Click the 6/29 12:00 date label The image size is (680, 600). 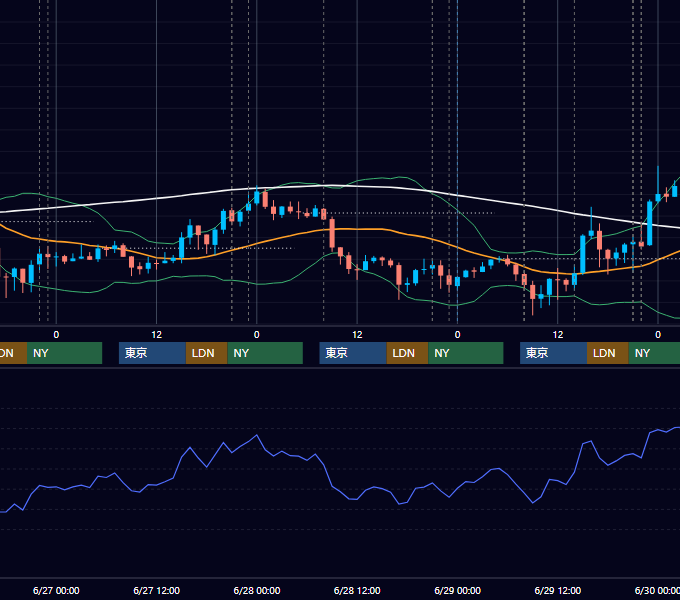tap(558, 590)
